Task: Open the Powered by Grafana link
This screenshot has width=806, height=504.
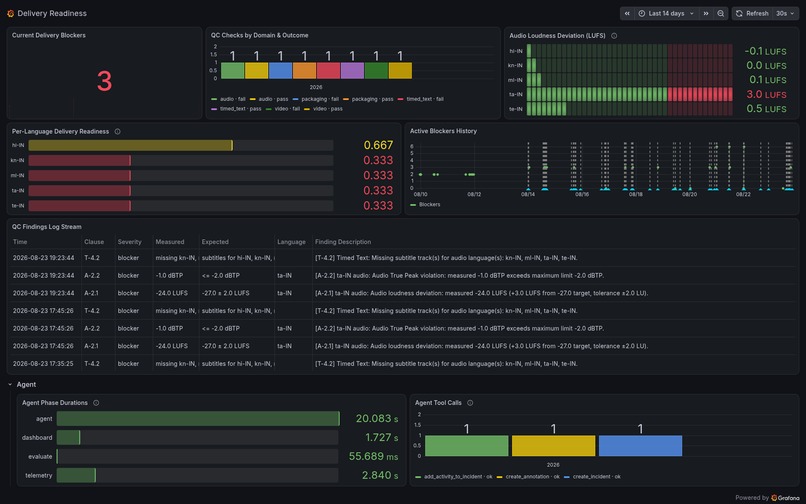Action: [x=767, y=497]
